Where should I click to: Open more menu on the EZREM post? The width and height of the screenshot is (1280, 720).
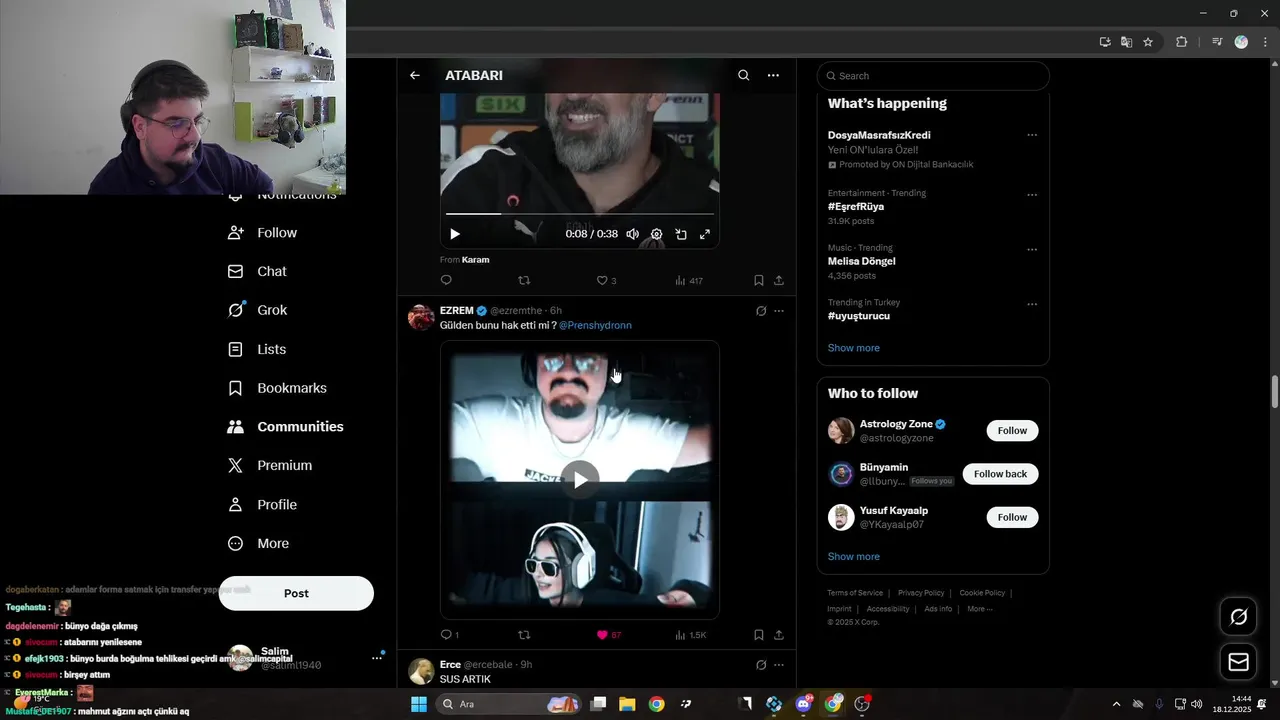point(779,311)
